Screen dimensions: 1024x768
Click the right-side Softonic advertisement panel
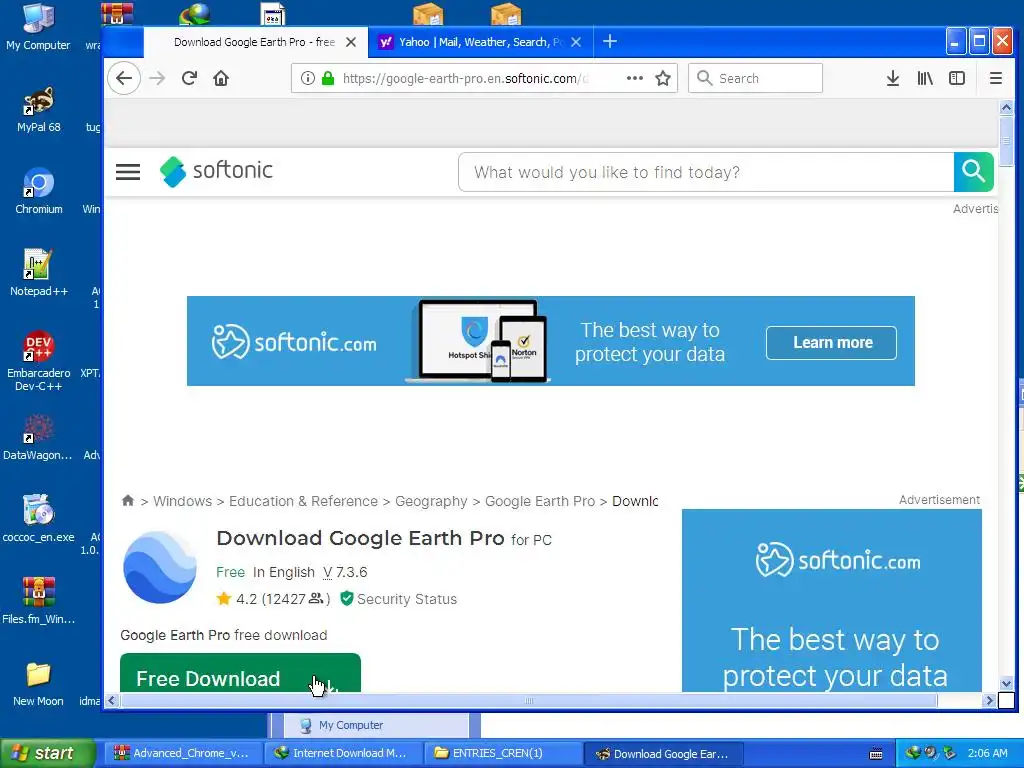point(831,600)
